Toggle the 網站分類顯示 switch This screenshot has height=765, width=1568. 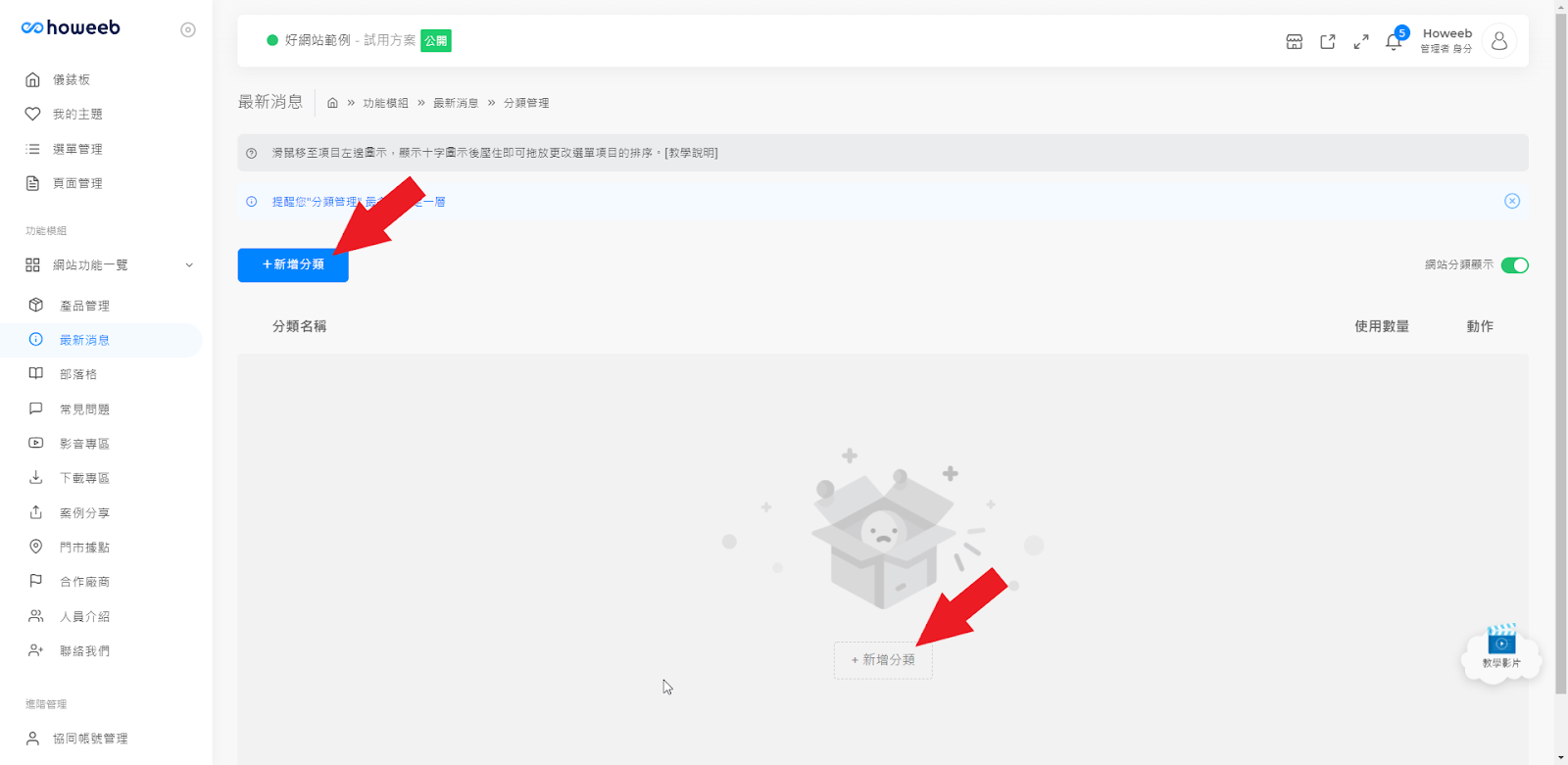coord(1514,265)
